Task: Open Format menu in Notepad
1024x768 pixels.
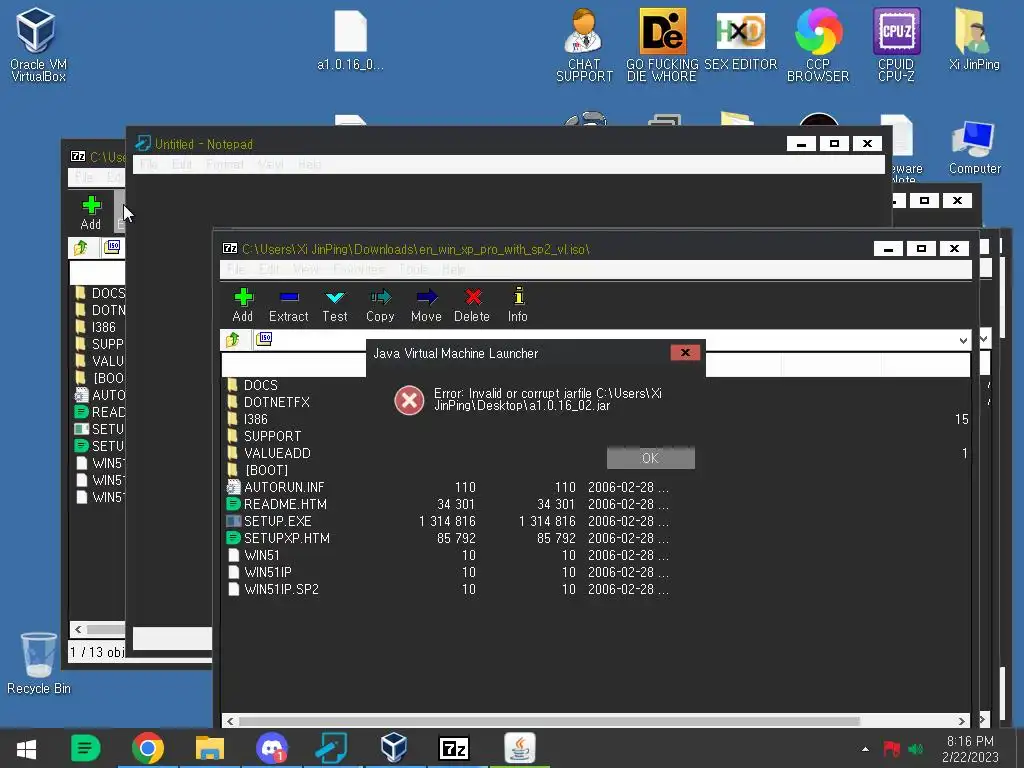Action: [x=225, y=165]
